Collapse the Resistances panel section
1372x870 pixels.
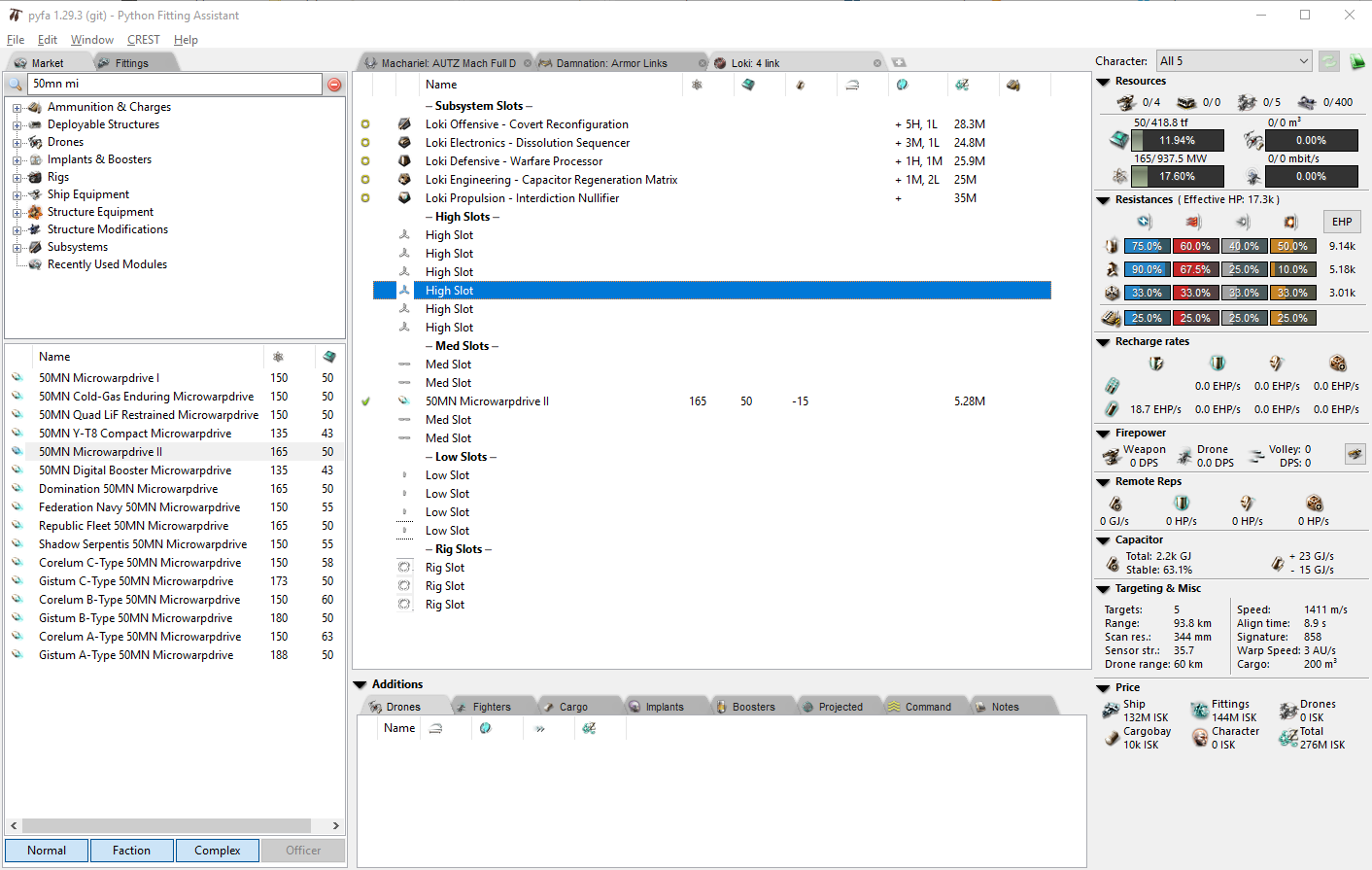(1103, 200)
